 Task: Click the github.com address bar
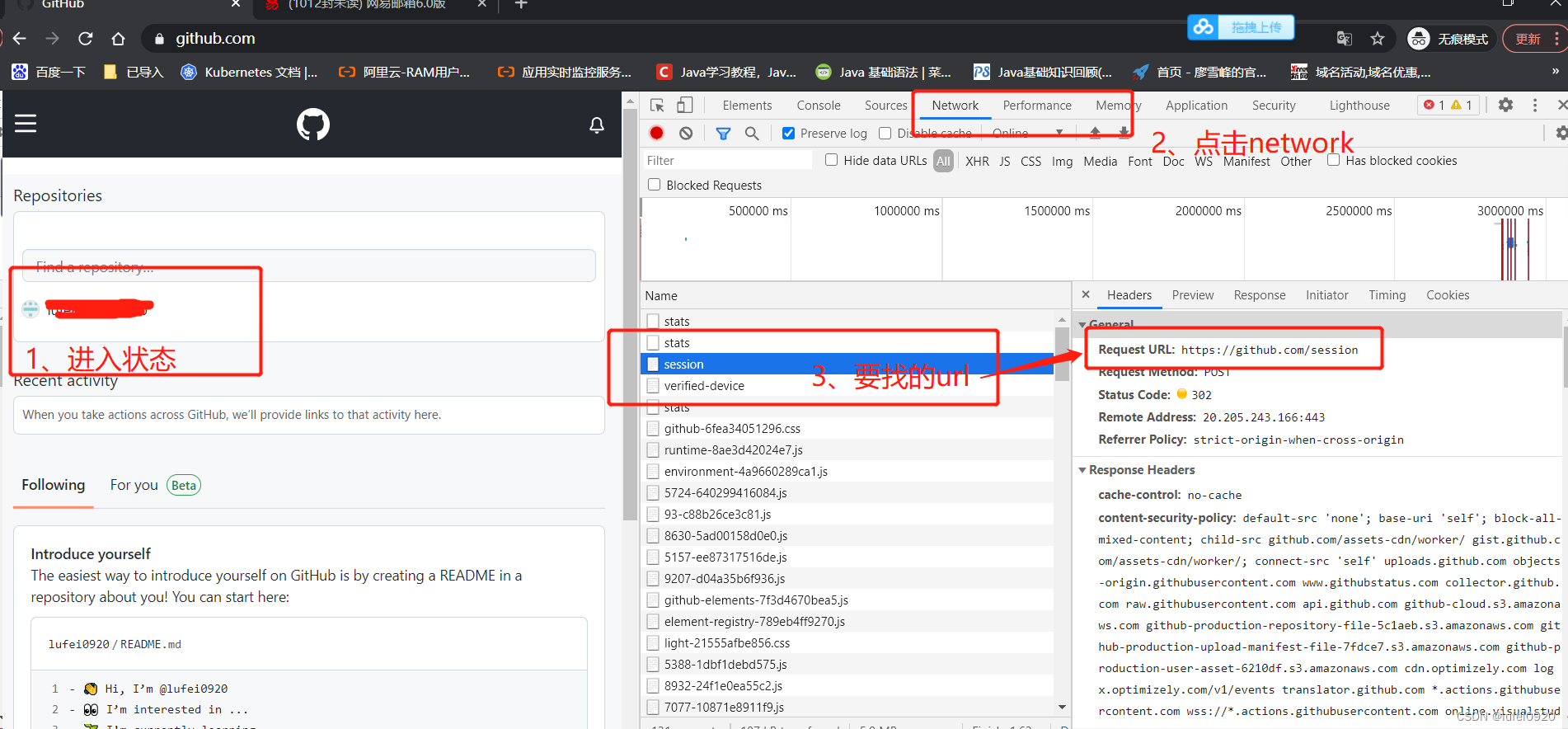click(x=215, y=38)
